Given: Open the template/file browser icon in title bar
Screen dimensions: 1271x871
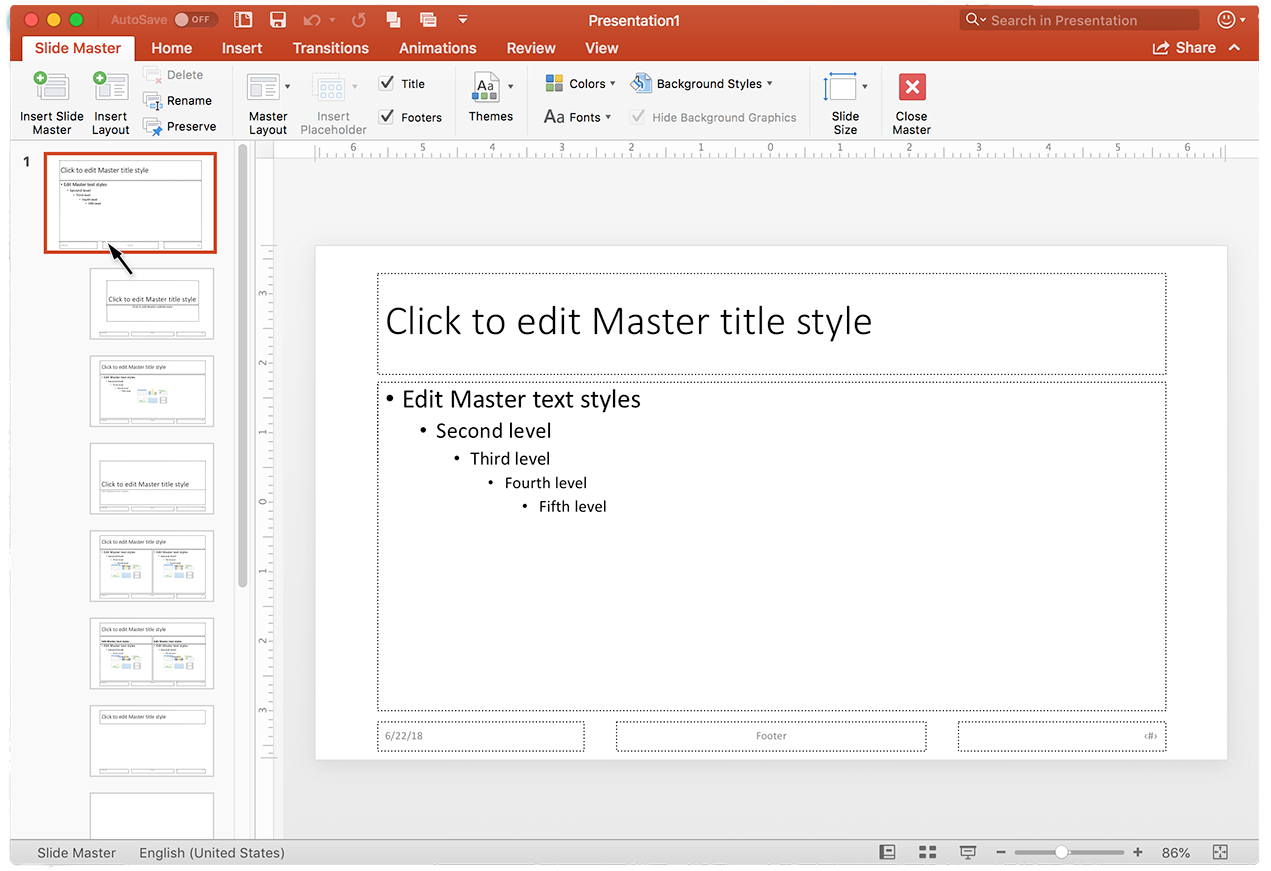Looking at the screenshot, I should pyautogui.click(x=242, y=20).
